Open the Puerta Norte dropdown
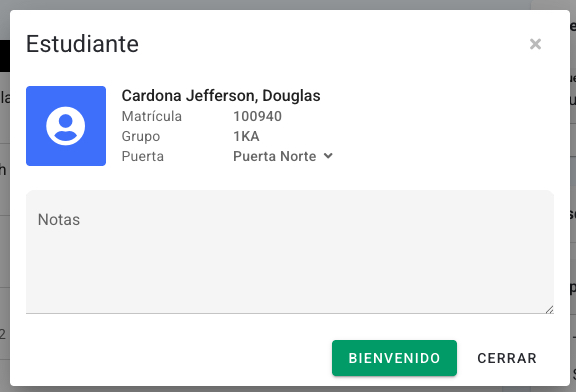The image size is (576, 392). coord(283,156)
